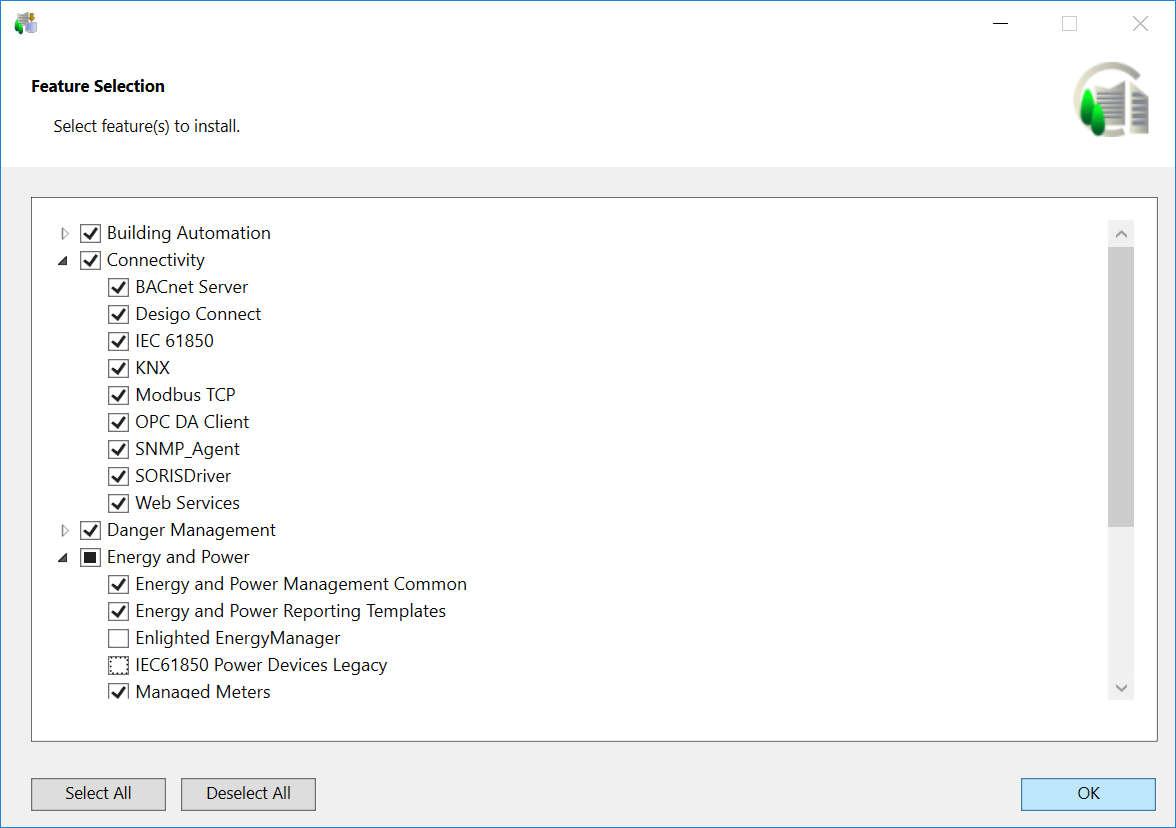Screen dimensions: 1176x828
Task: Uncheck the Desigo Connect feature
Action: click(119, 314)
